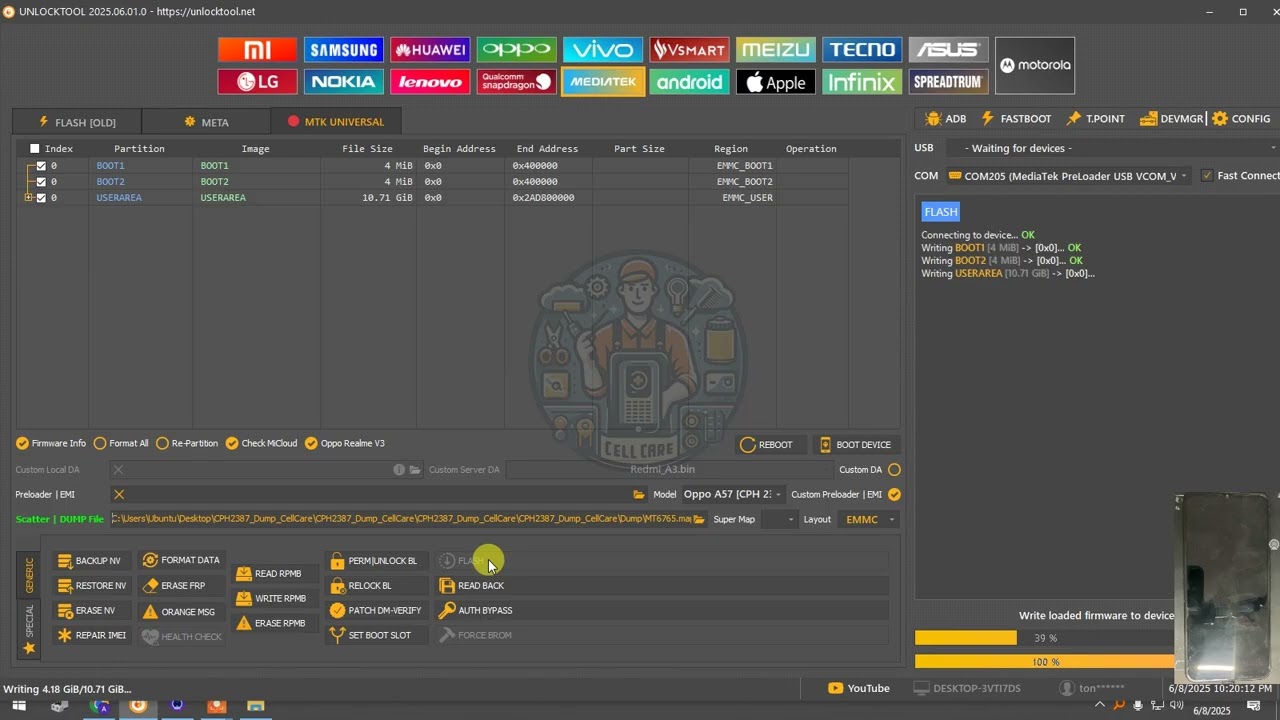Pick the LG brand logo
This screenshot has height=720, width=1280.
point(258,82)
